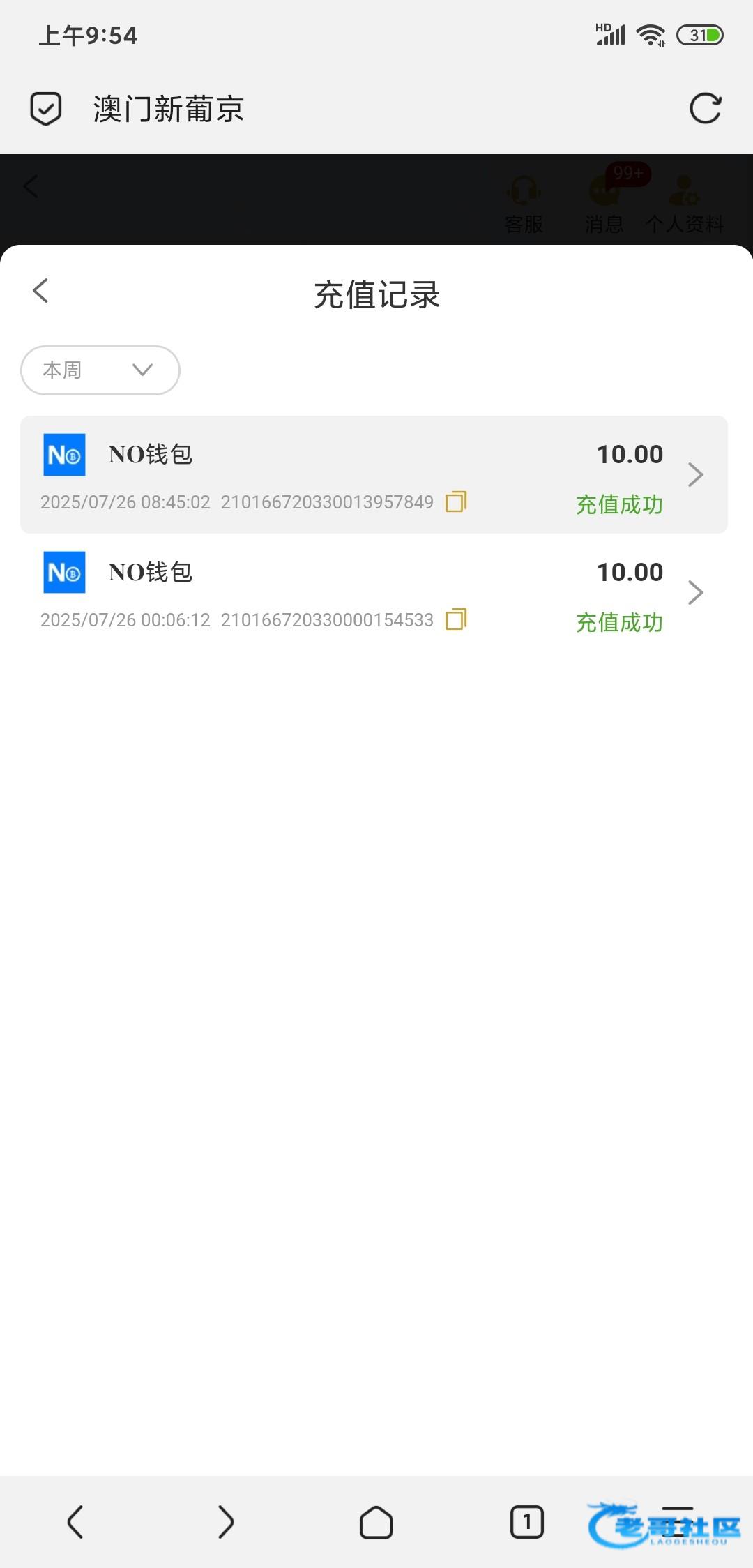Screen dimensions: 753x1568
Task: Open 消息 messages with 99+ badge
Action: point(604,202)
